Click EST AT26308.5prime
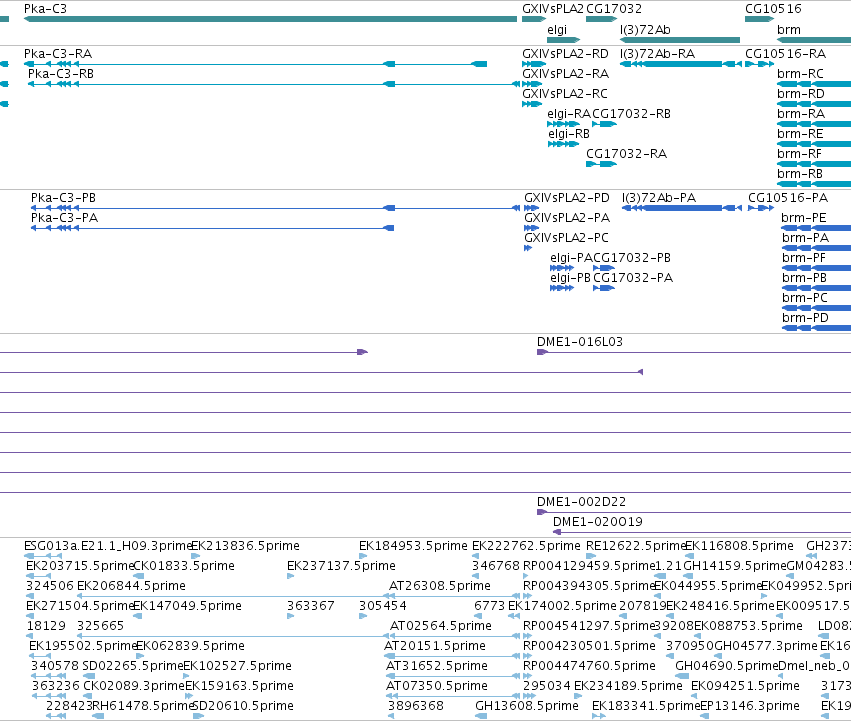 coord(454,596)
